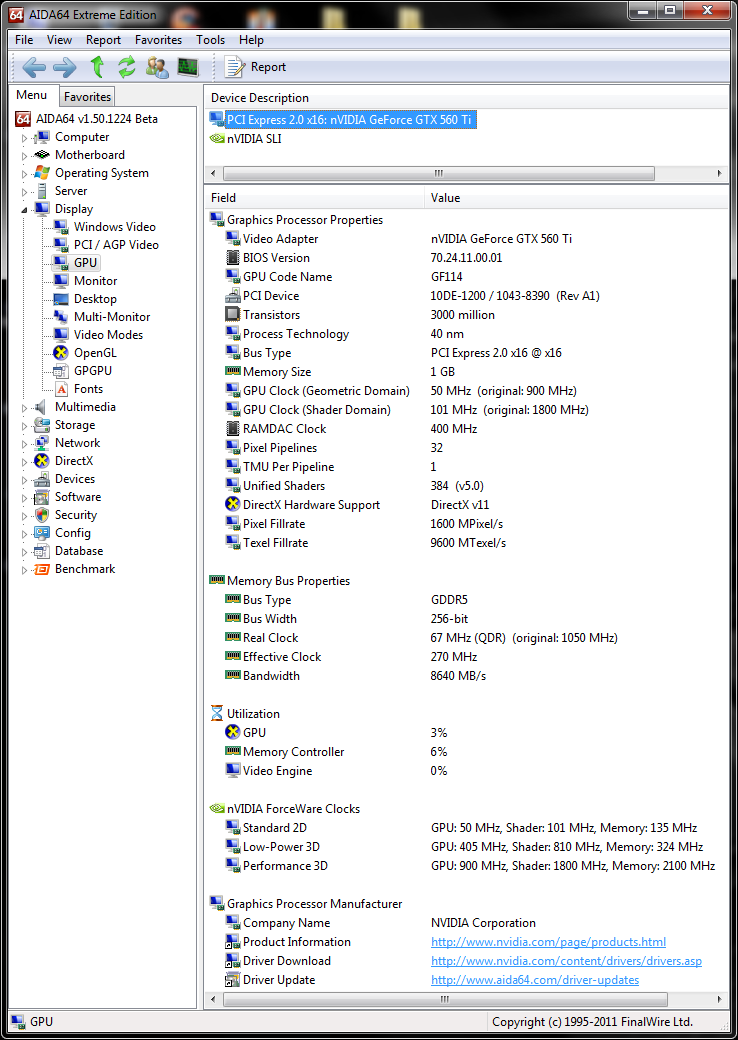Select the Operating System tree icon

[x=42, y=173]
